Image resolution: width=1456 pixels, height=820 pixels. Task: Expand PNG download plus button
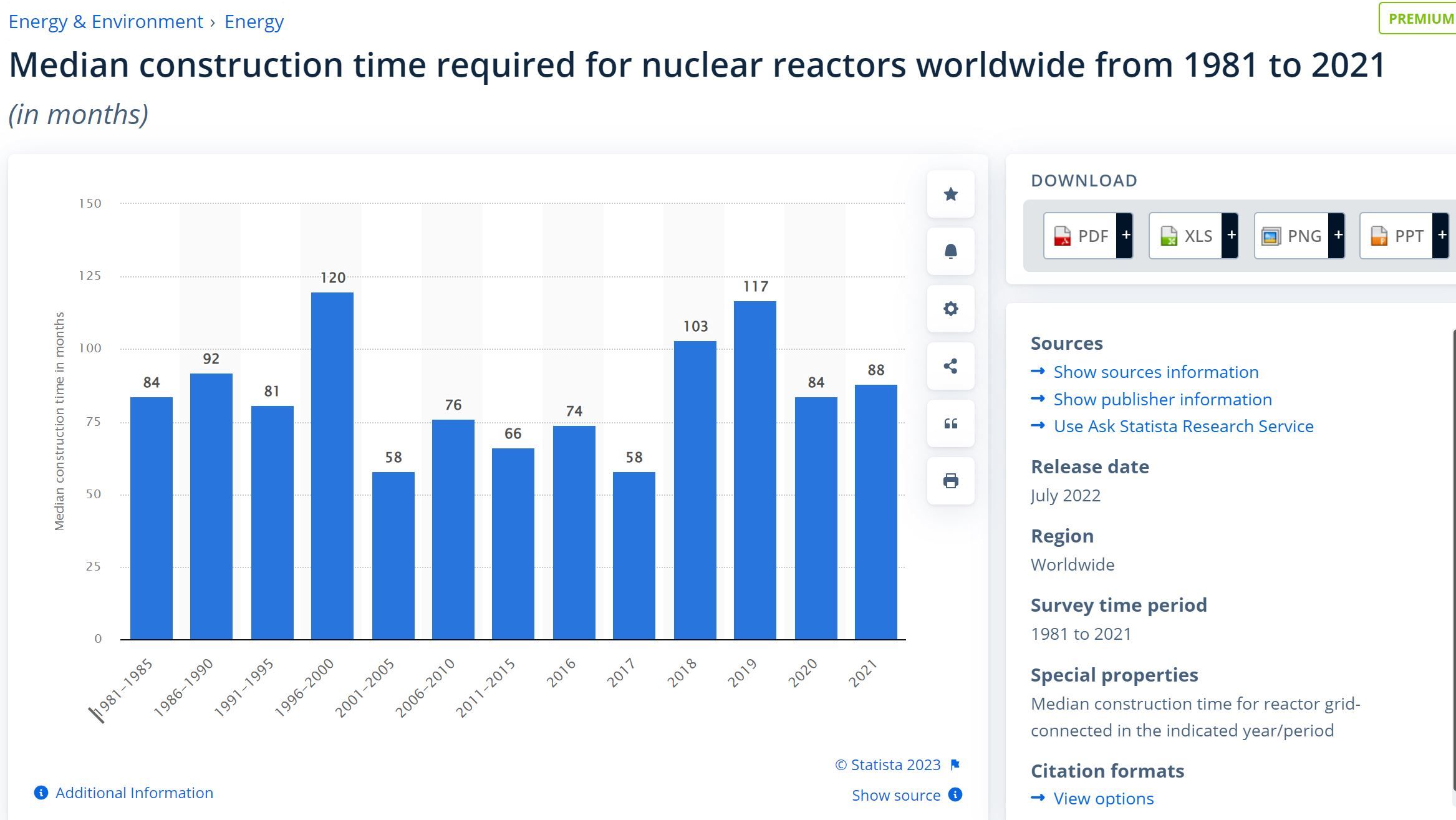tap(1337, 235)
